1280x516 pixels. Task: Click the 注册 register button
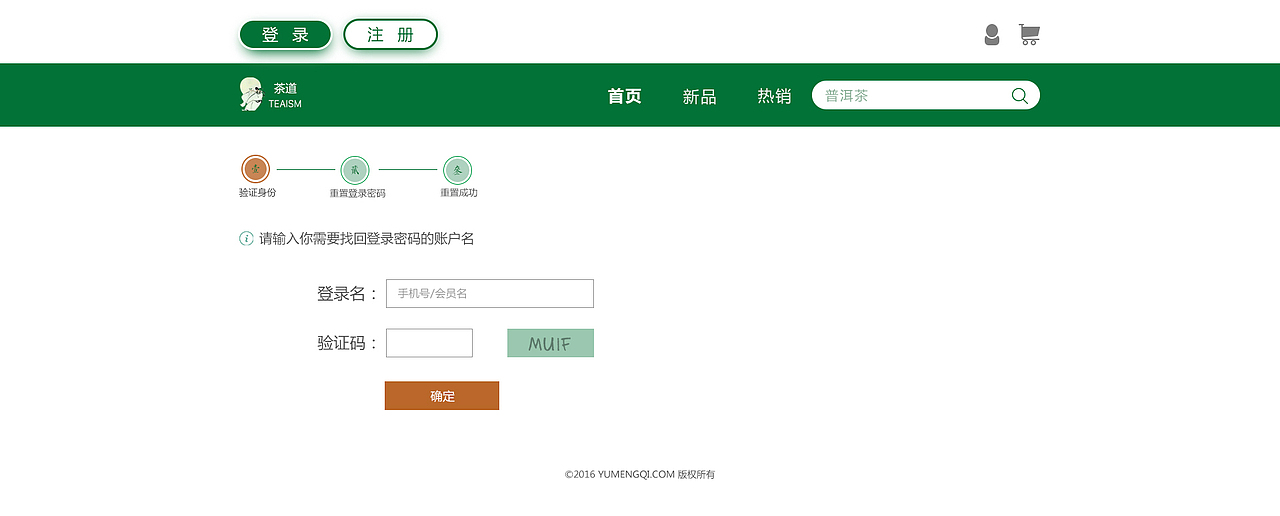pyautogui.click(x=391, y=35)
